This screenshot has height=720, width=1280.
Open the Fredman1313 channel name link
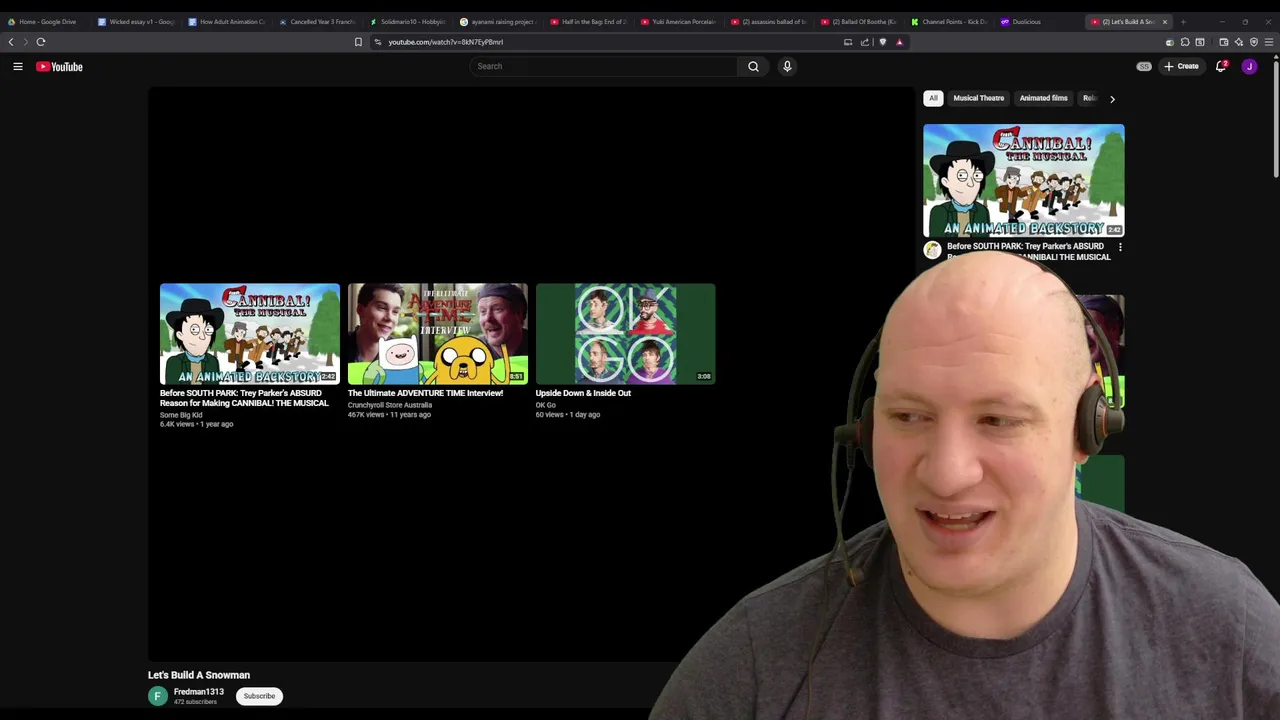(199, 692)
